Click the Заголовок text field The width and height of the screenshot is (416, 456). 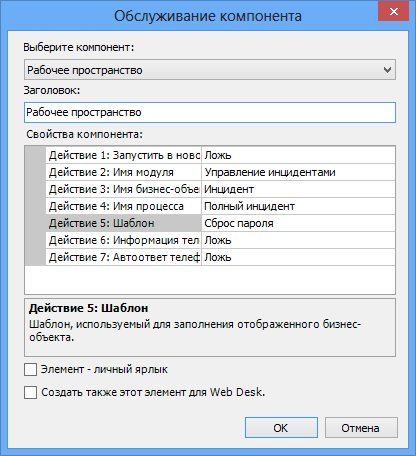(x=210, y=112)
